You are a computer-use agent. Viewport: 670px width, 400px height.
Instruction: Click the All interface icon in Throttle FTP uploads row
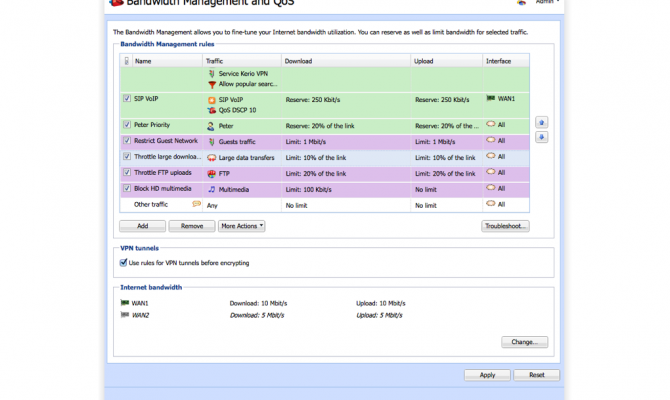491,172
